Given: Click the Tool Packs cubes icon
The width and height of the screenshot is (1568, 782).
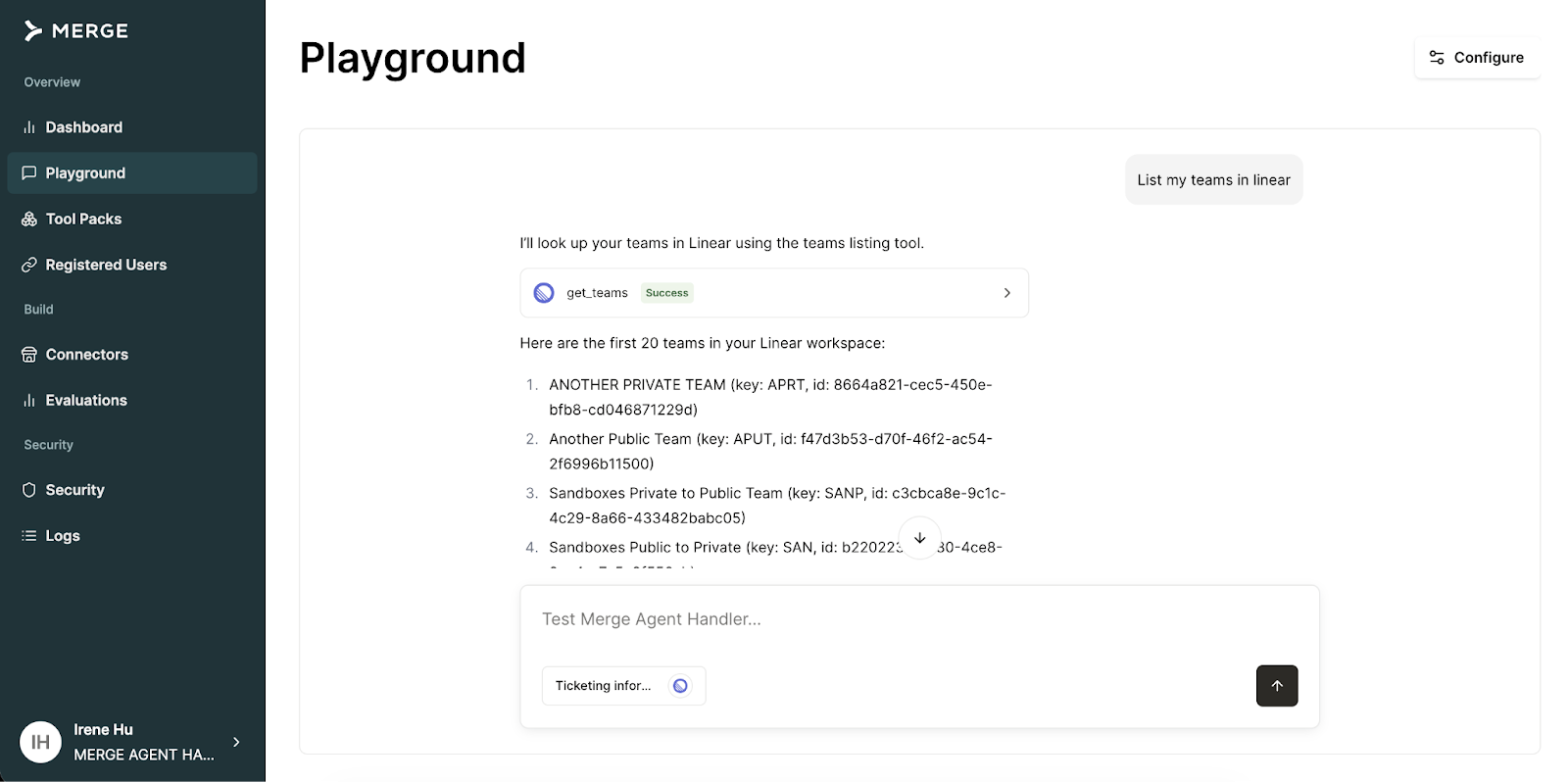Looking at the screenshot, I should [x=29, y=219].
